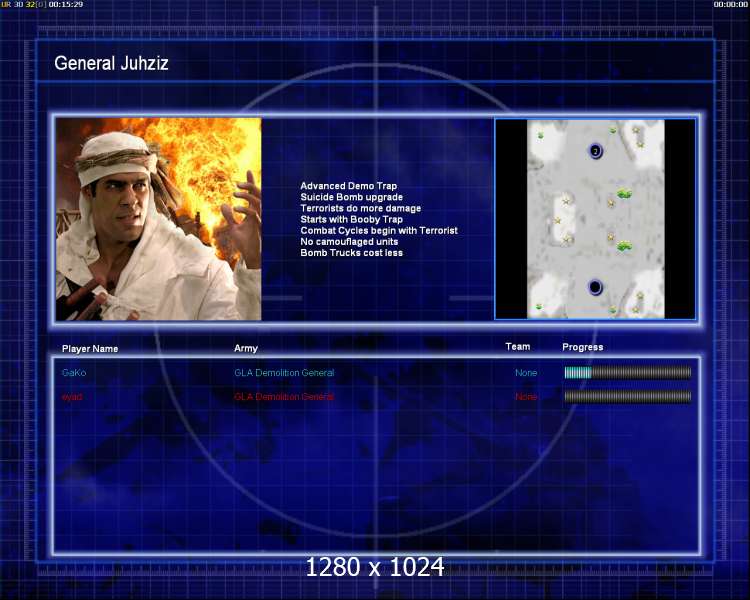
Task: Click the Player Name column header
Action: (90, 349)
